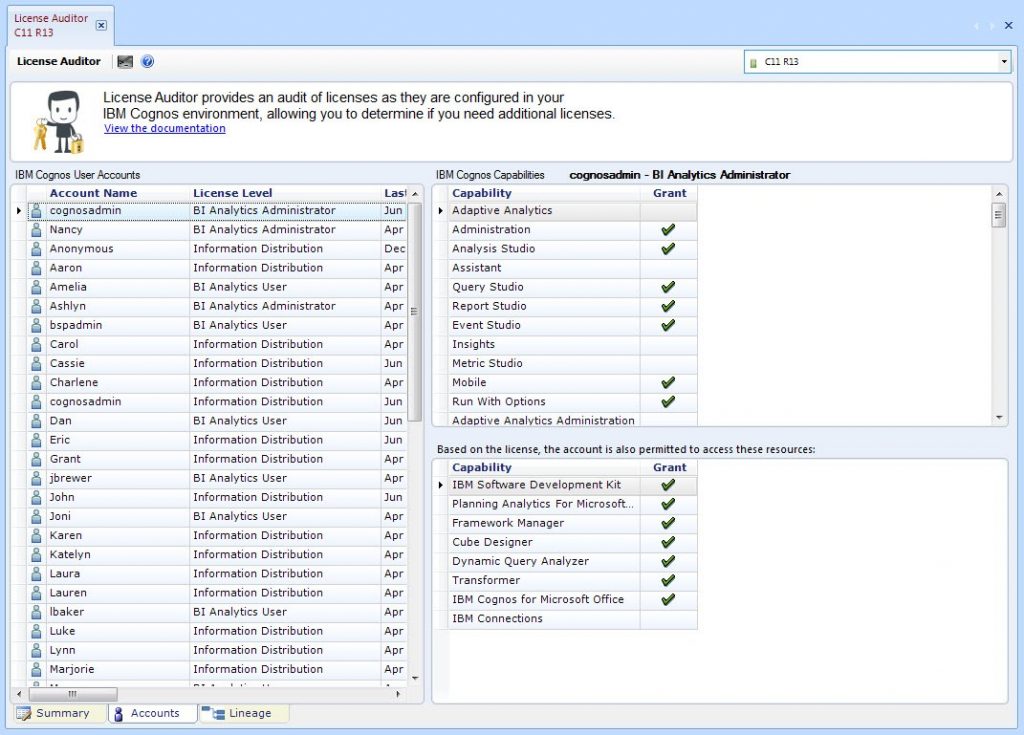Open the console icon in the License Auditor toolbar
The width and height of the screenshot is (1024, 735).
125,61
